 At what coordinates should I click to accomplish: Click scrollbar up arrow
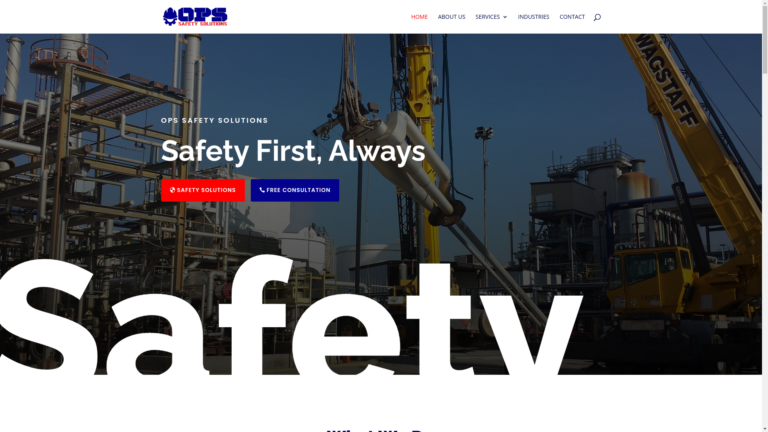point(765,2)
